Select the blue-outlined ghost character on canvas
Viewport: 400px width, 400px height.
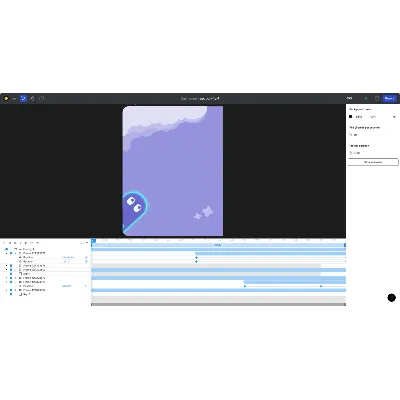click(x=135, y=210)
